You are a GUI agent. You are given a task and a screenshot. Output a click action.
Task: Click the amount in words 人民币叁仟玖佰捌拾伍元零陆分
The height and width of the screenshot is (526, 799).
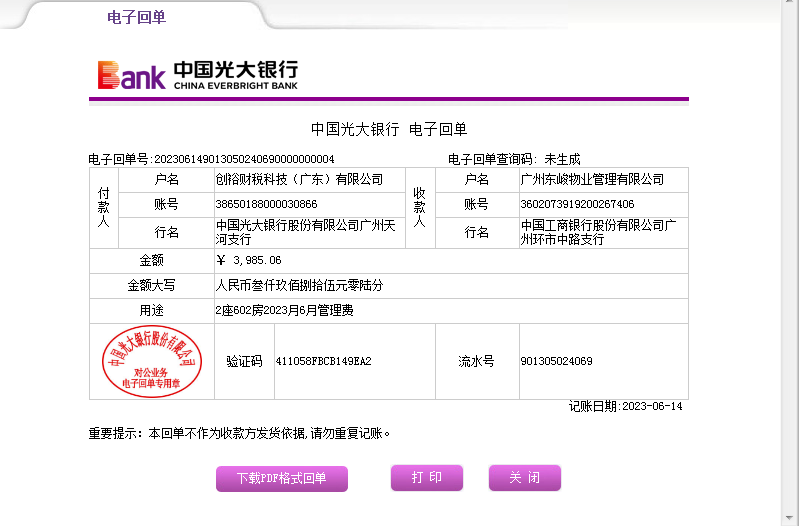point(299,285)
